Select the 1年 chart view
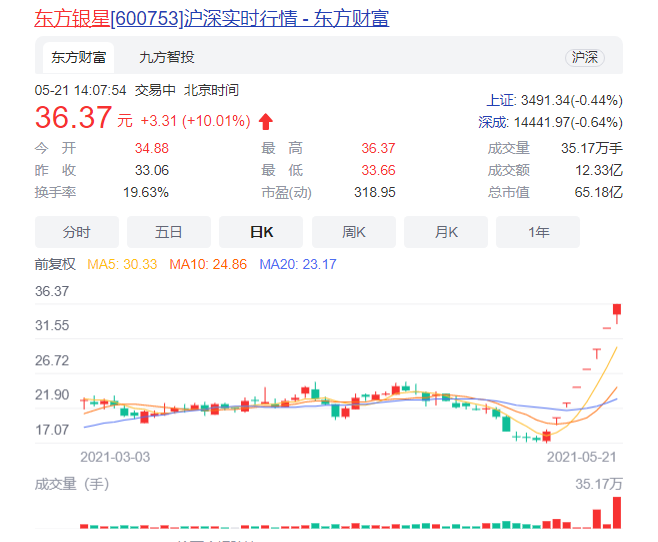658x542 pixels. click(538, 232)
